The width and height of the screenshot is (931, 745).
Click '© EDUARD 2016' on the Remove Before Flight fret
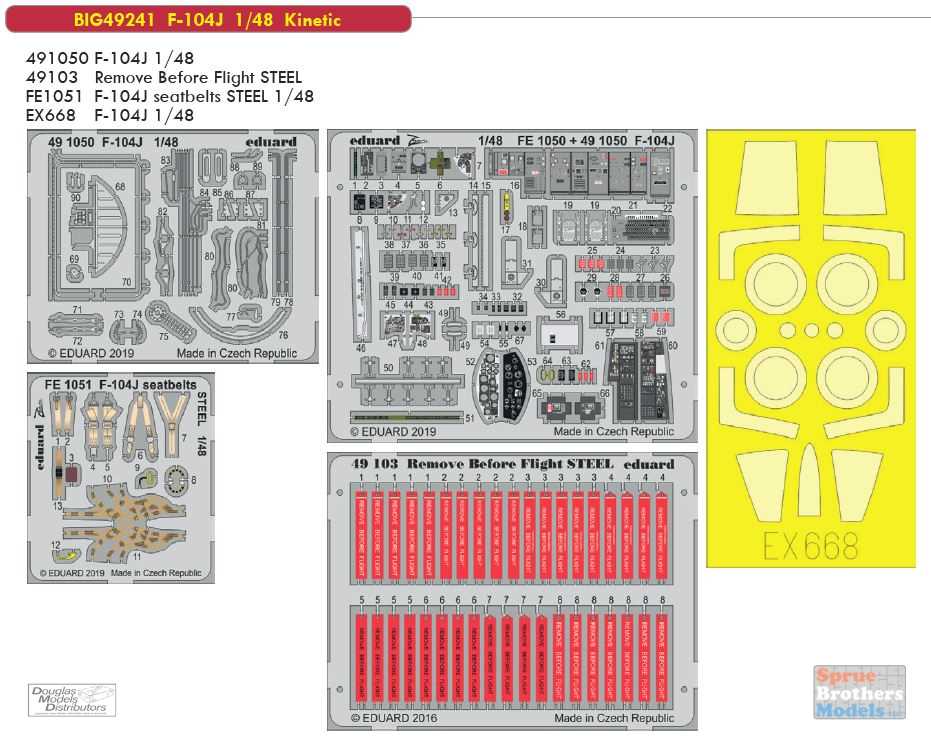point(394,718)
